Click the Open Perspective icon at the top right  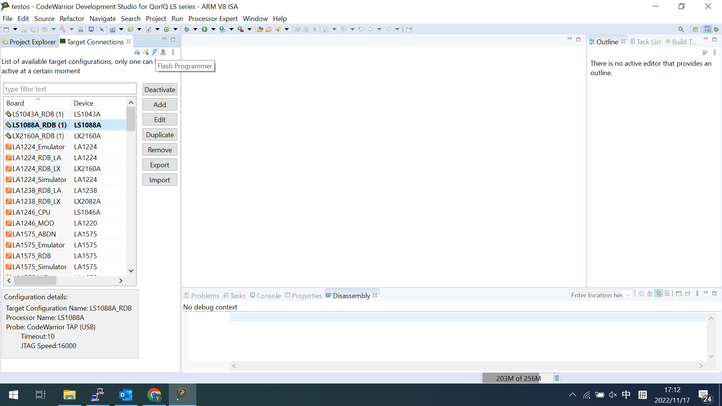pyautogui.click(x=695, y=29)
